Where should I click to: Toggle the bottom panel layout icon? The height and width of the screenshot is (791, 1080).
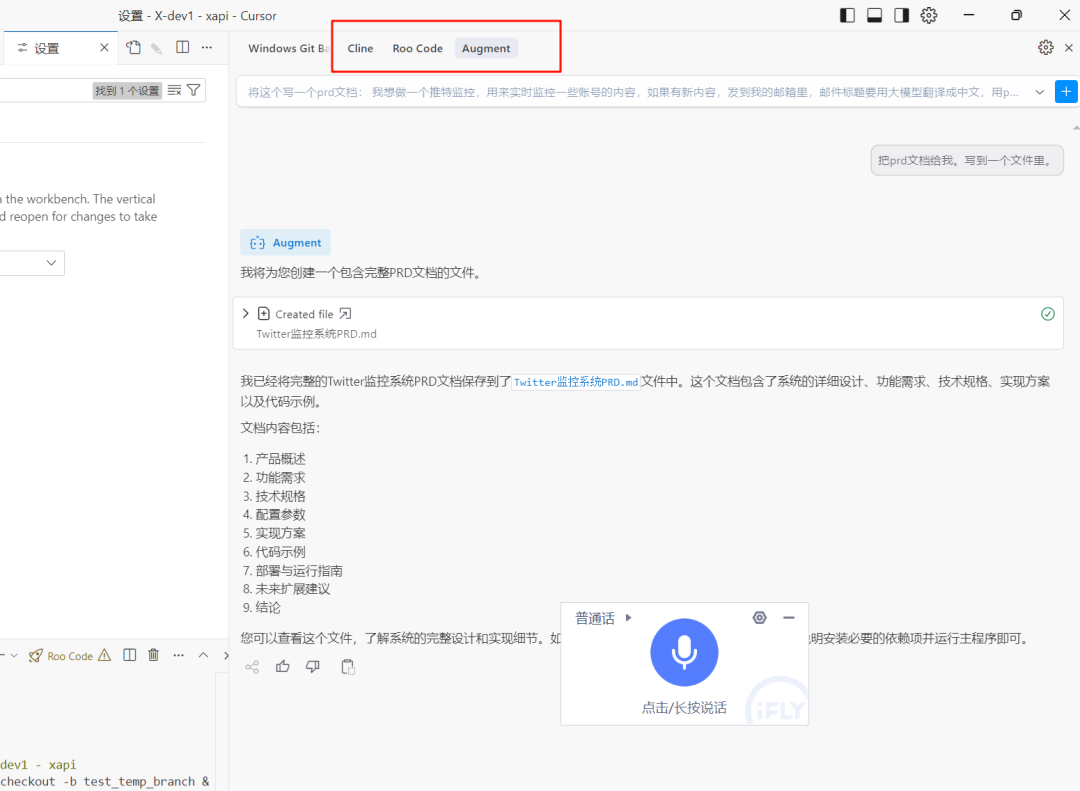click(874, 15)
